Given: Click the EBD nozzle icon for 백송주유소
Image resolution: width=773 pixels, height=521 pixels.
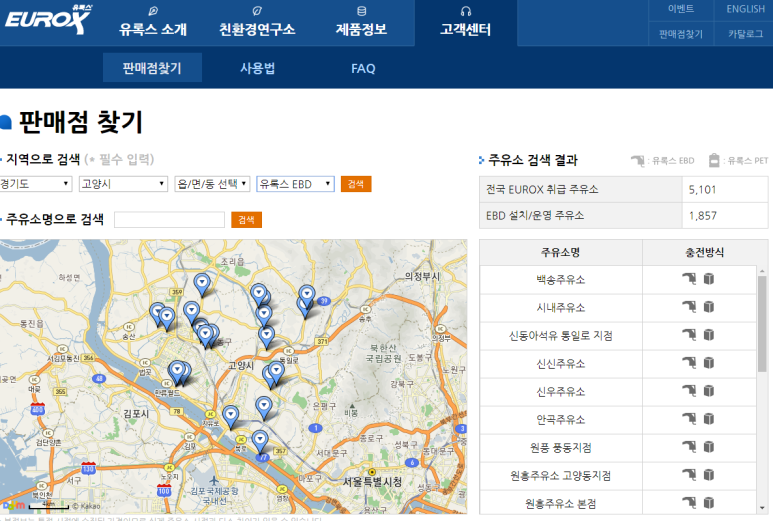Looking at the screenshot, I should [689, 278].
